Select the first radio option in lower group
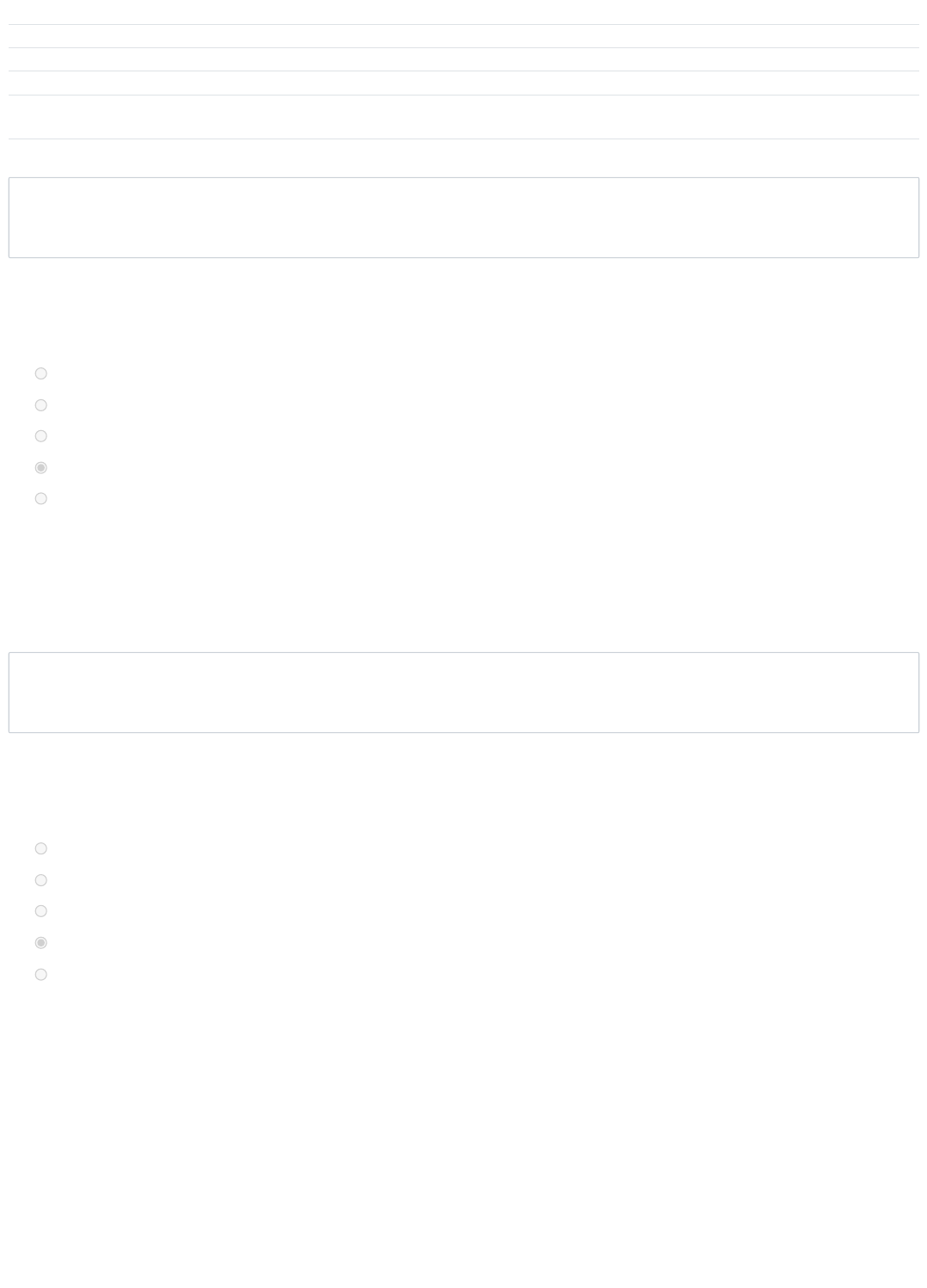This screenshot has width=927, height=1288. [40, 848]
